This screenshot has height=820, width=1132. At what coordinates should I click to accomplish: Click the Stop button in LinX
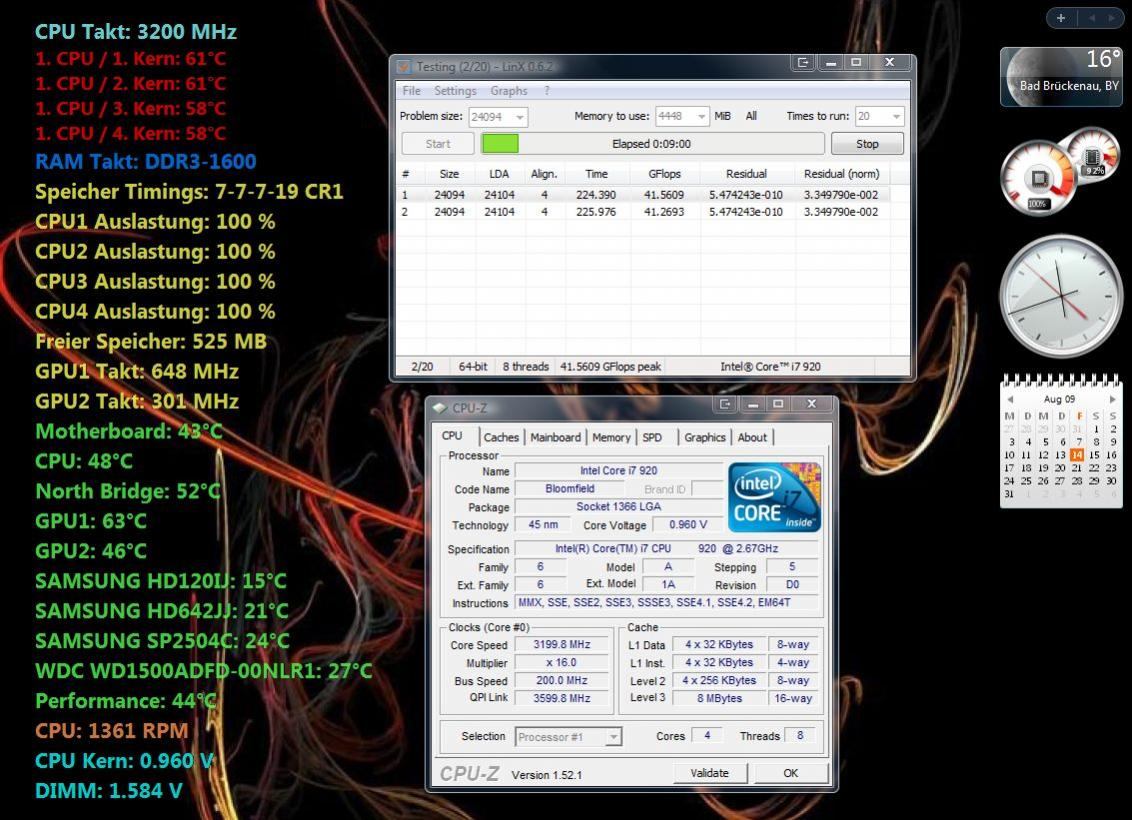(x=867, y=144)
